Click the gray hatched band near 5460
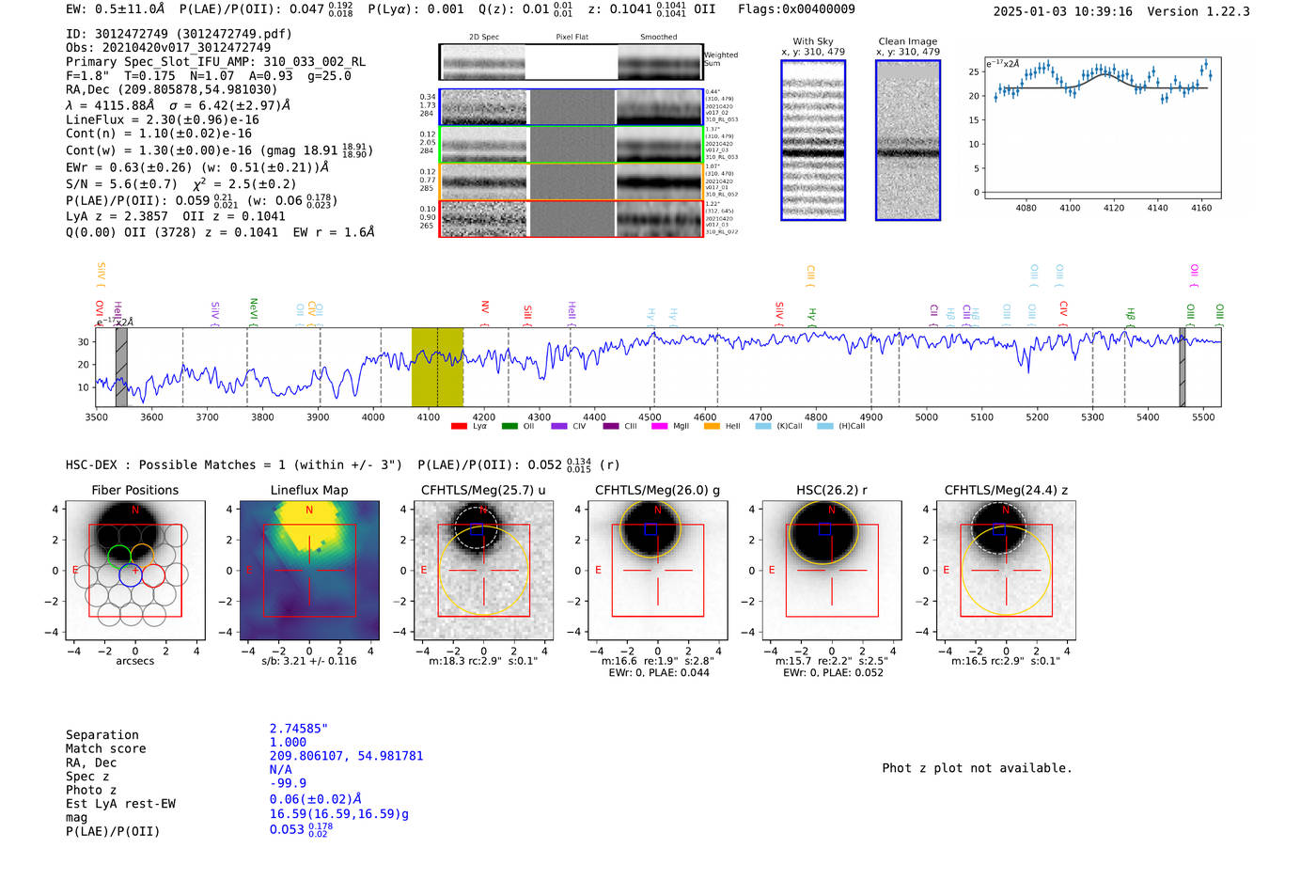 point(1183,368)
